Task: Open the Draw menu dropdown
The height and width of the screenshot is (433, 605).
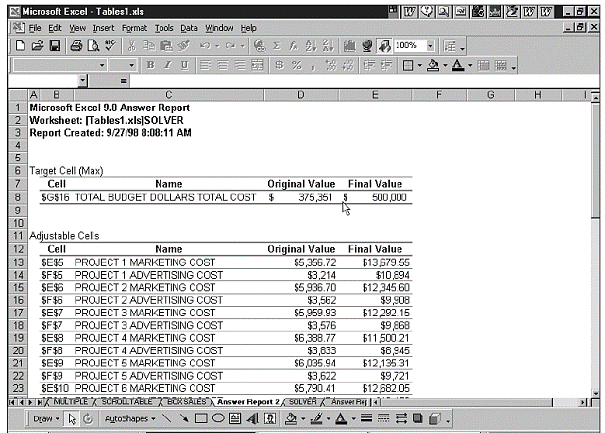Action: [46, 418]
